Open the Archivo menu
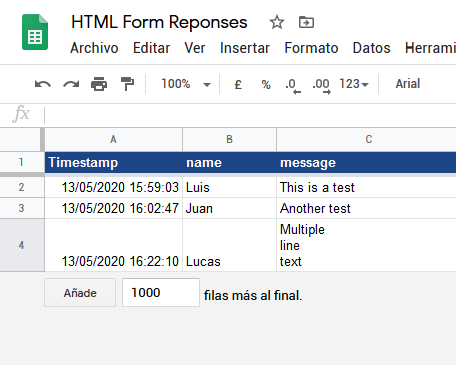 (94, 48)
